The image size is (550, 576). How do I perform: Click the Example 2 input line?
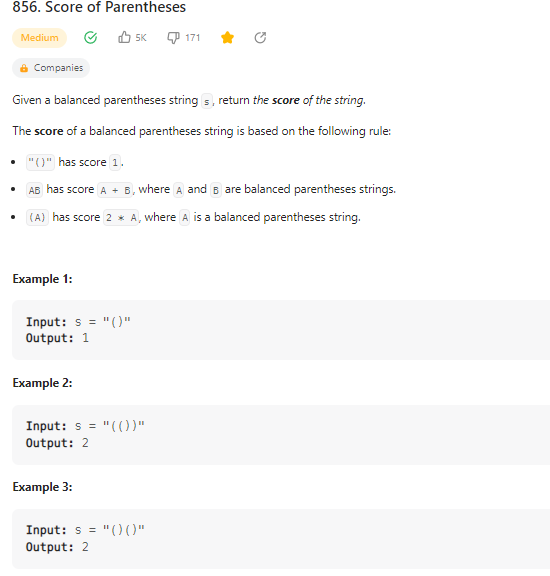coord(85,426)
